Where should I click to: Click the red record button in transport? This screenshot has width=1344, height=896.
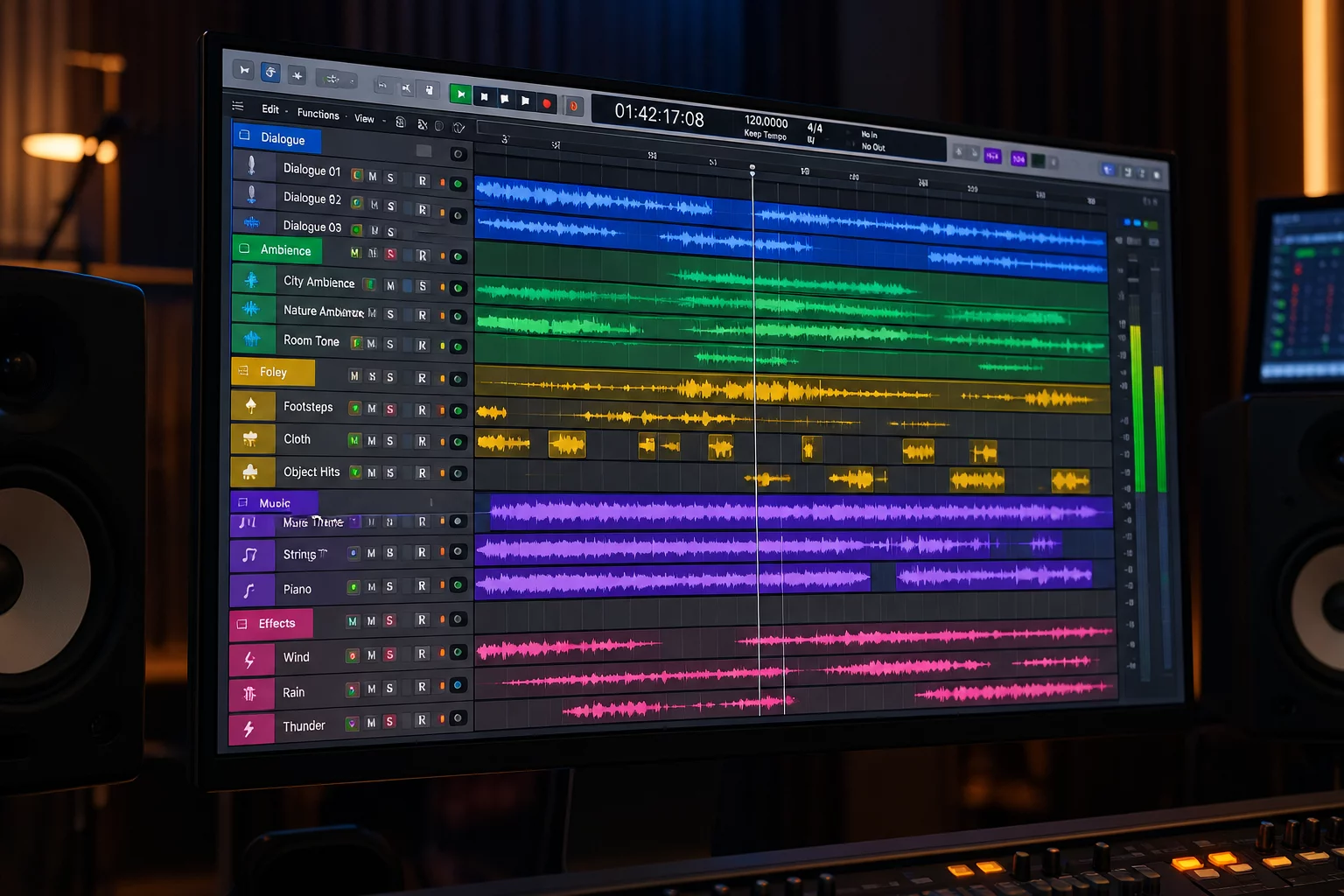coord(547,103)
